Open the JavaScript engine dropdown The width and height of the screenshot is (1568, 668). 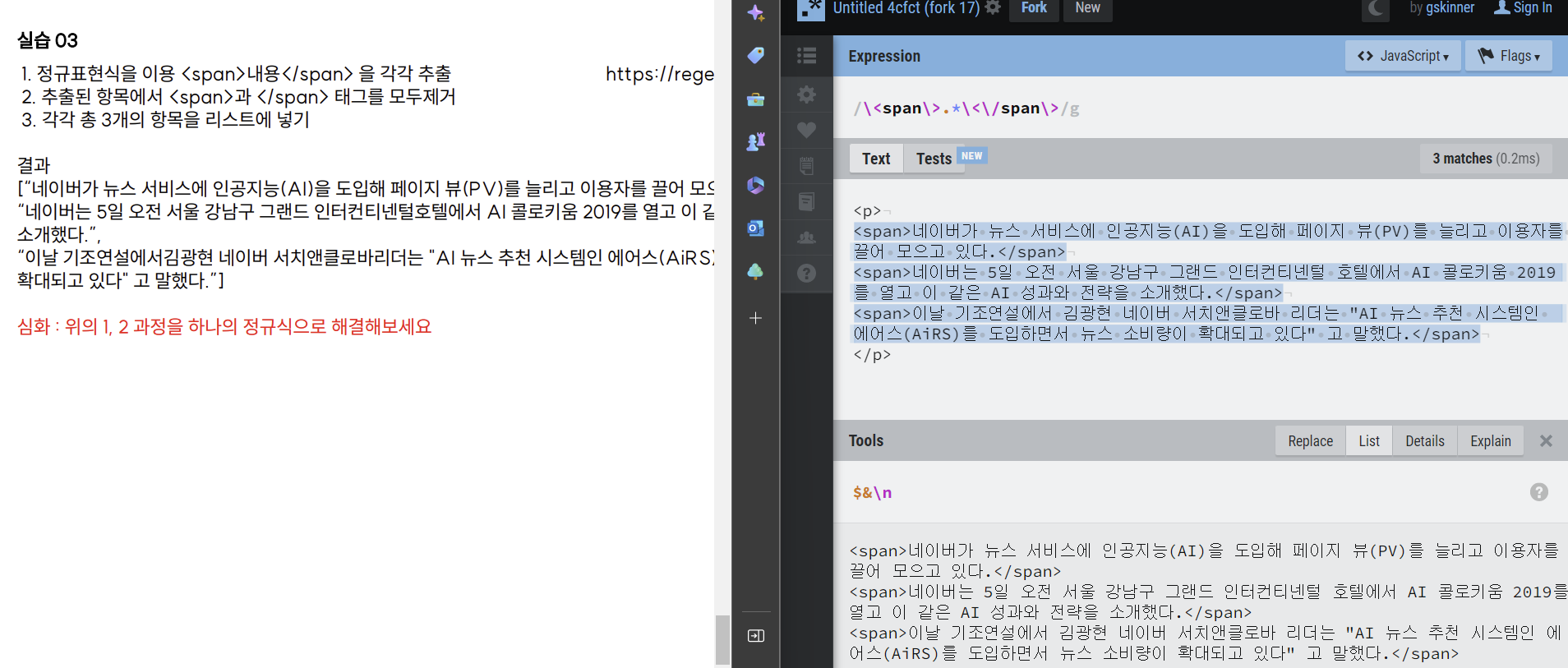tap(1403, 56)
